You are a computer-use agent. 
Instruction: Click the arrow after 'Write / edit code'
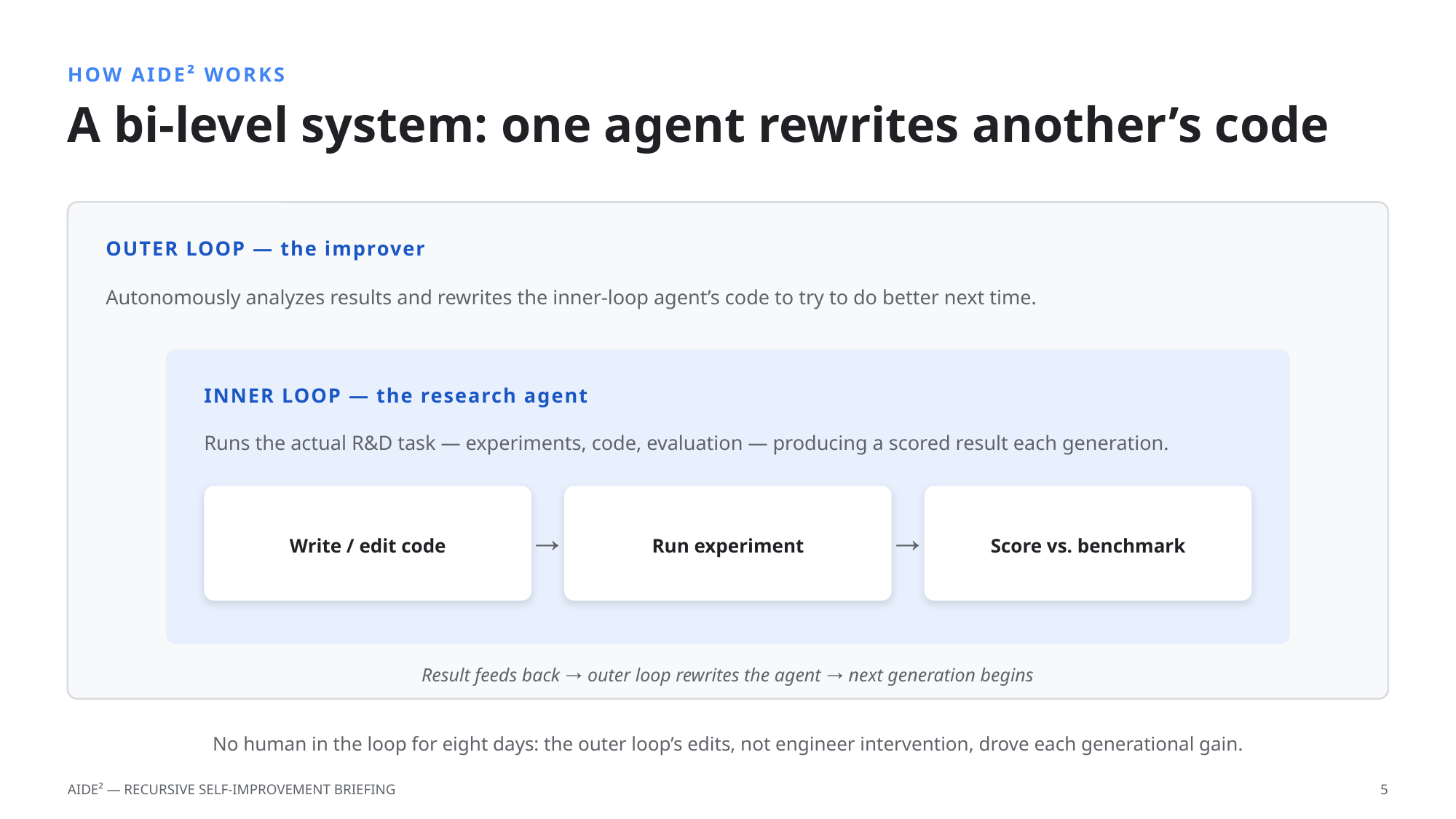coord(547,545)
